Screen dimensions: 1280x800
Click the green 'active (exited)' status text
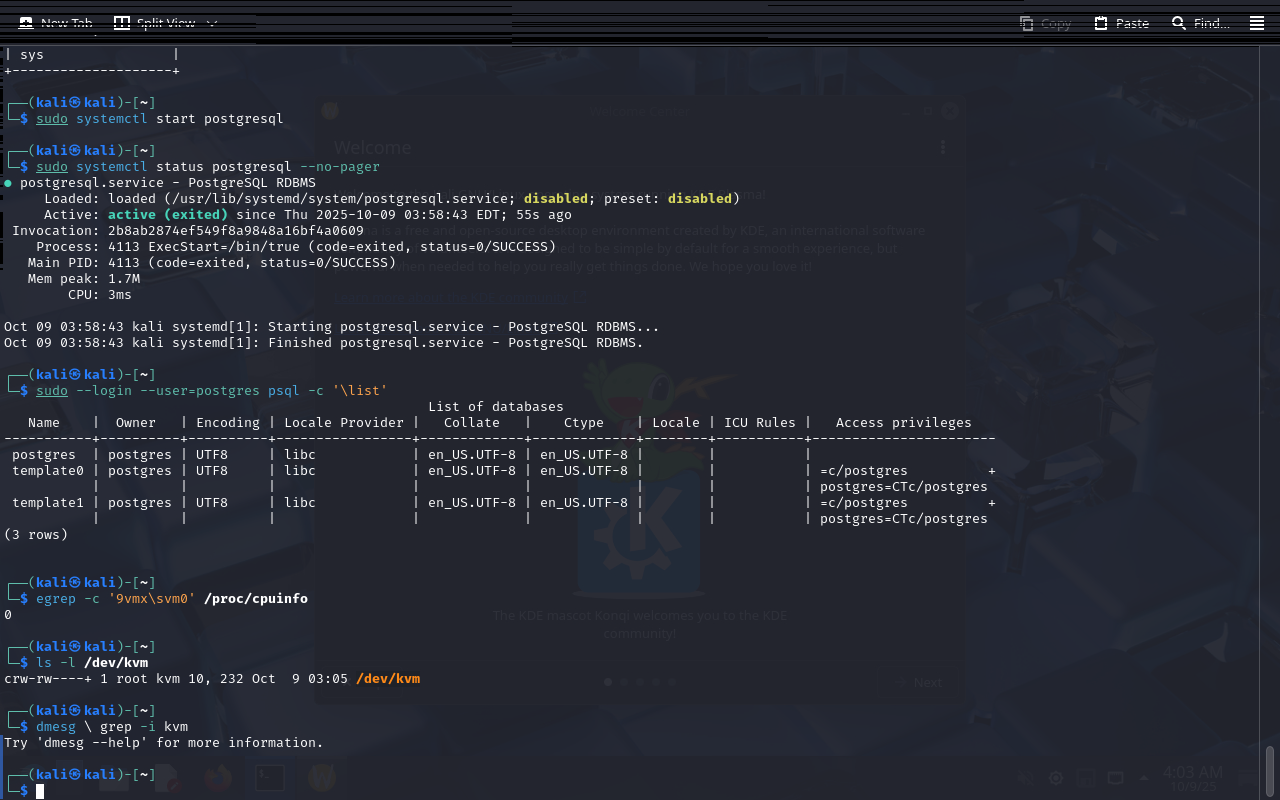[167, 215]
